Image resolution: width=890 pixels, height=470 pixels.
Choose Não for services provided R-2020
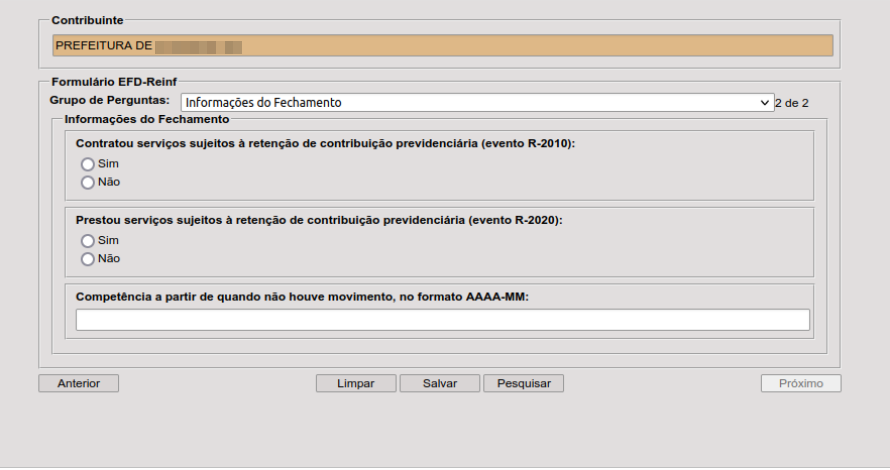point(88,259)
